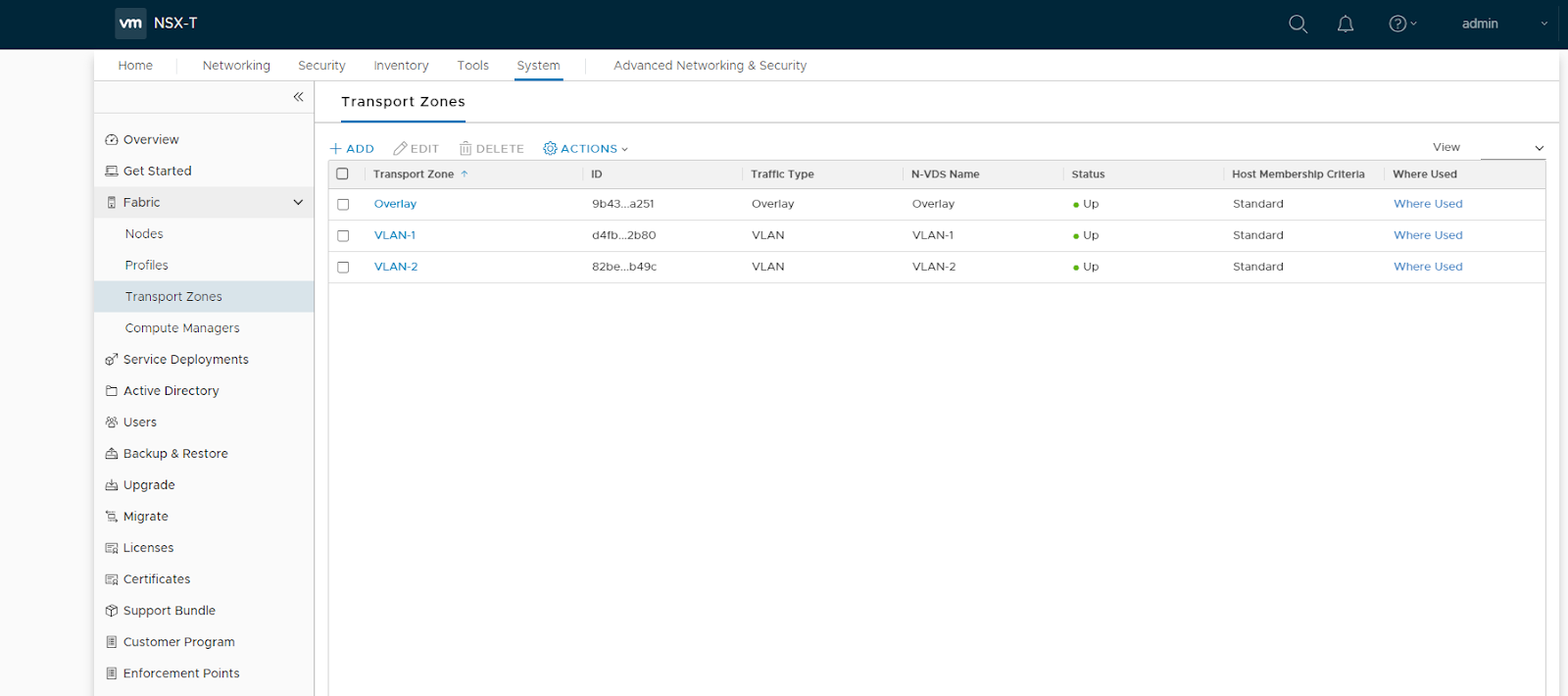This screenshot has width=1568, height=696.
Task: Collapse the Fabric section chevron
Action: (298, 203)
